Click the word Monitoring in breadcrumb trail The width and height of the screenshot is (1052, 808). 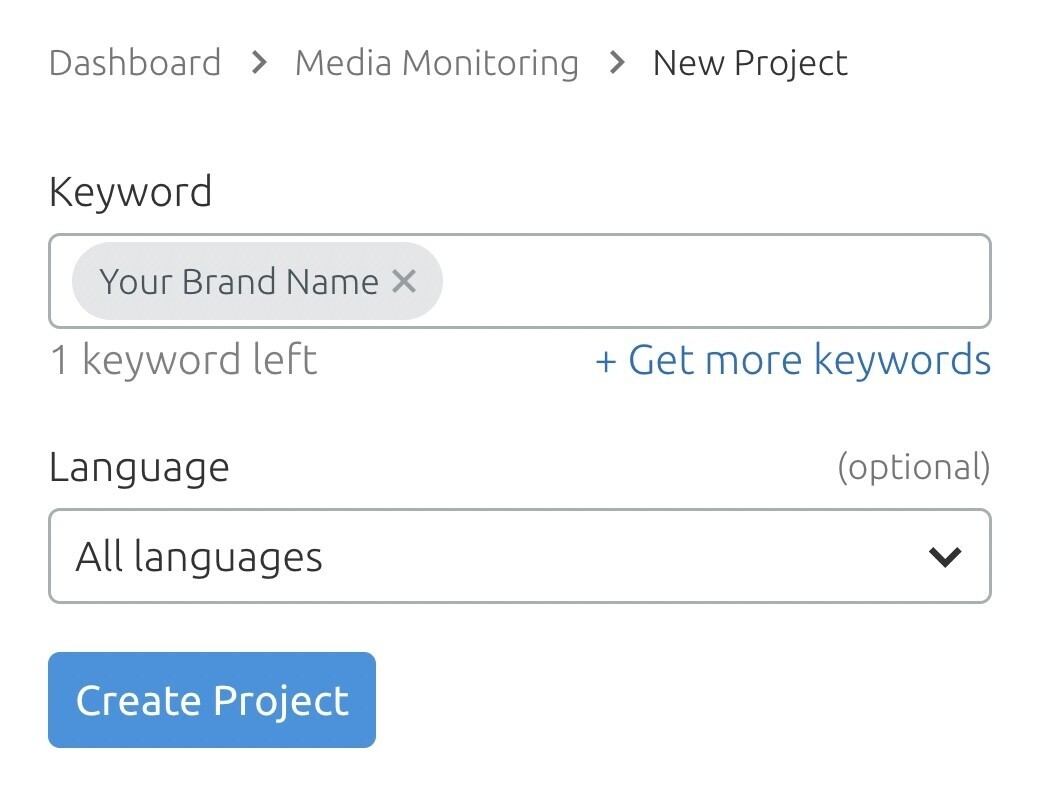coord(490,64)
